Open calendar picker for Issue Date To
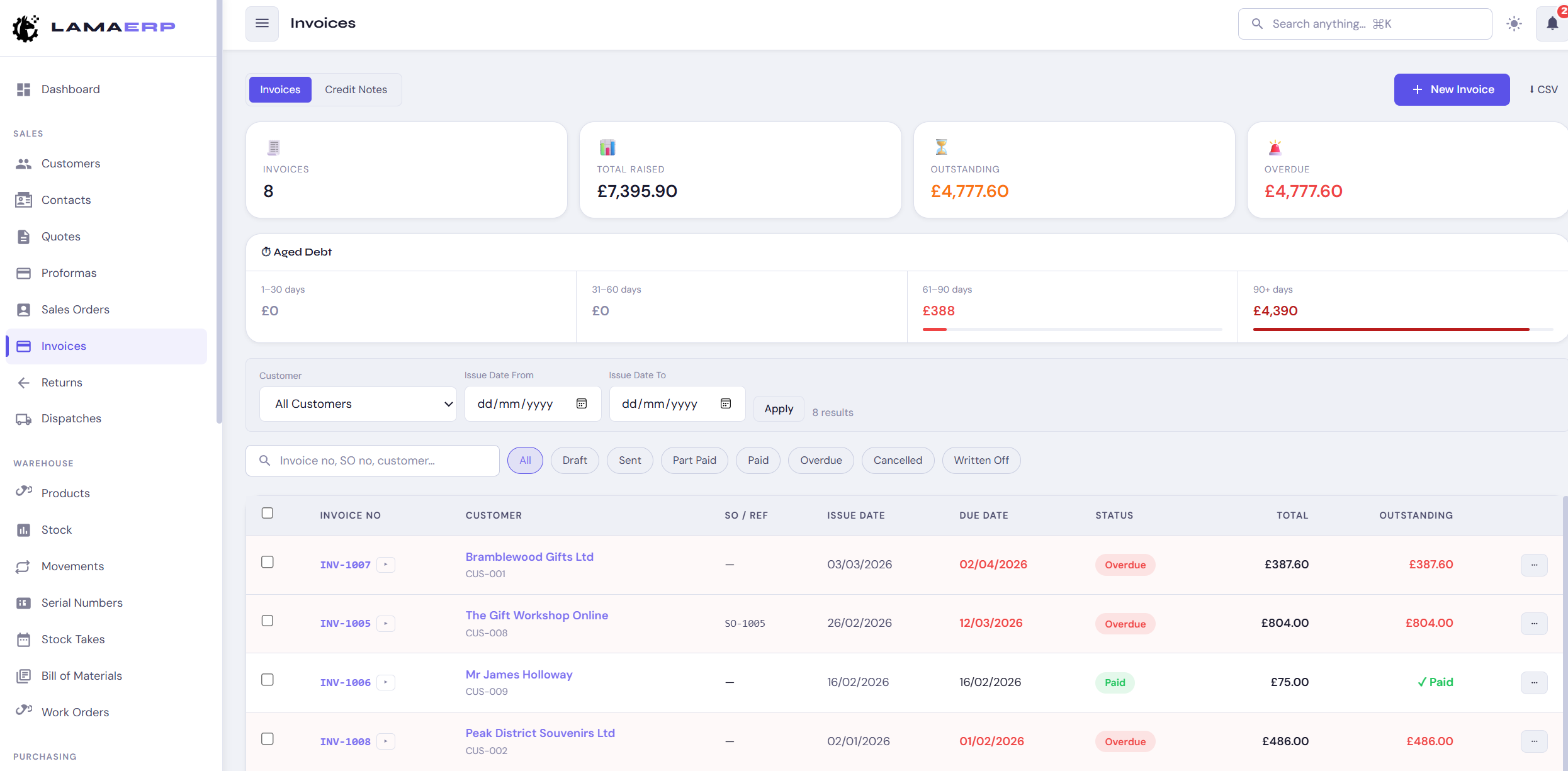Screen dimensions: 1568x771 click(x=726, y=403)
